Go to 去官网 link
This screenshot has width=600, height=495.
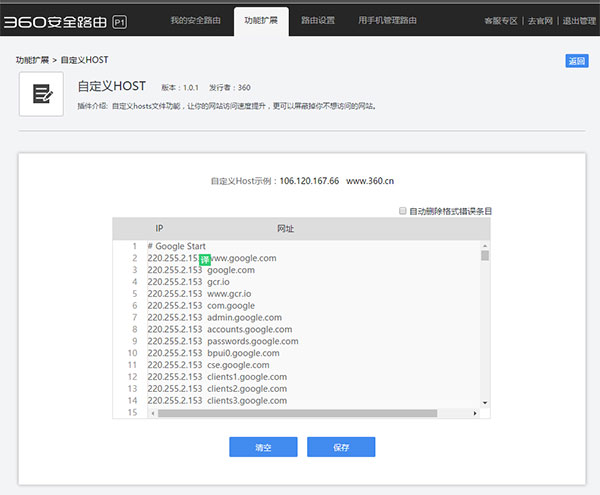tap(540, 21)
